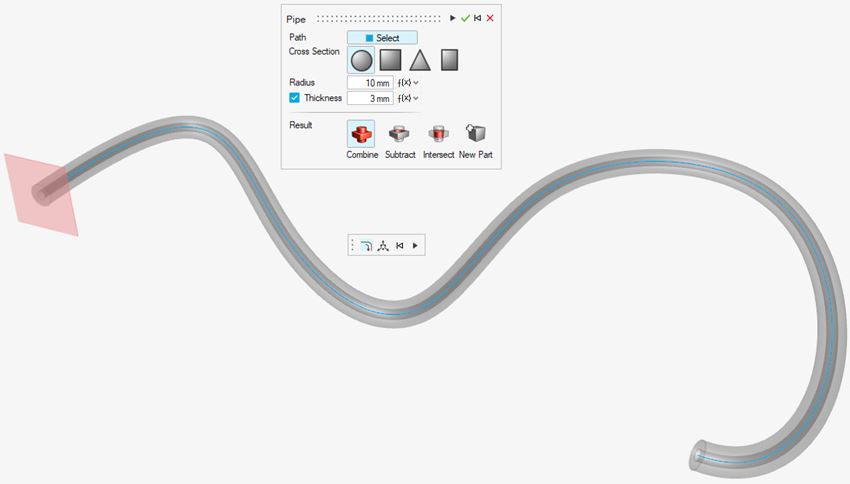Choose the square cross section shape

[x=390, y=60]
